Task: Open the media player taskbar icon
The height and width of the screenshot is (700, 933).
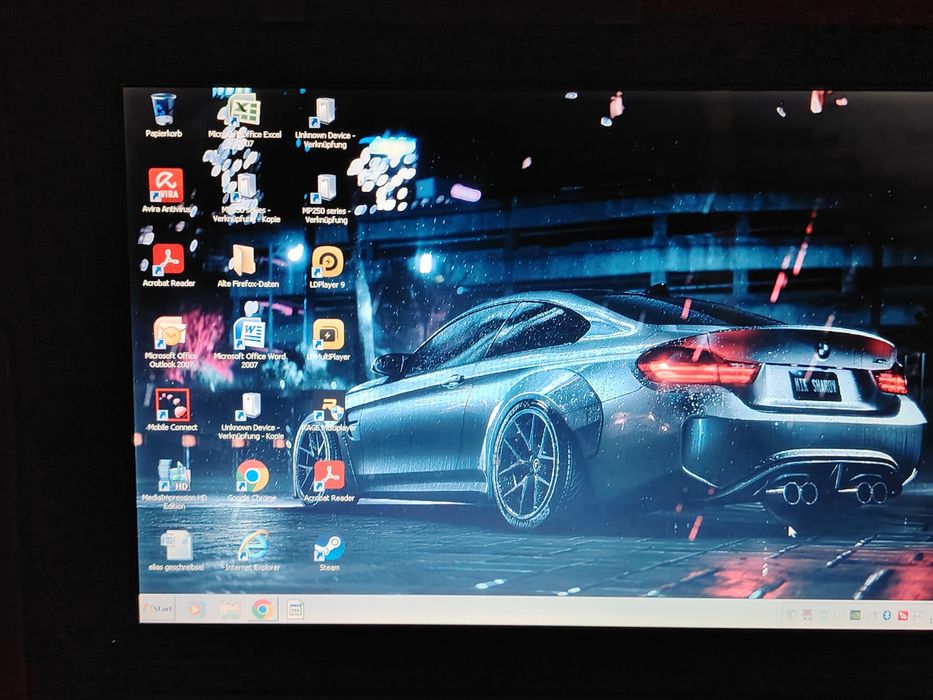Action: point(196,609)
